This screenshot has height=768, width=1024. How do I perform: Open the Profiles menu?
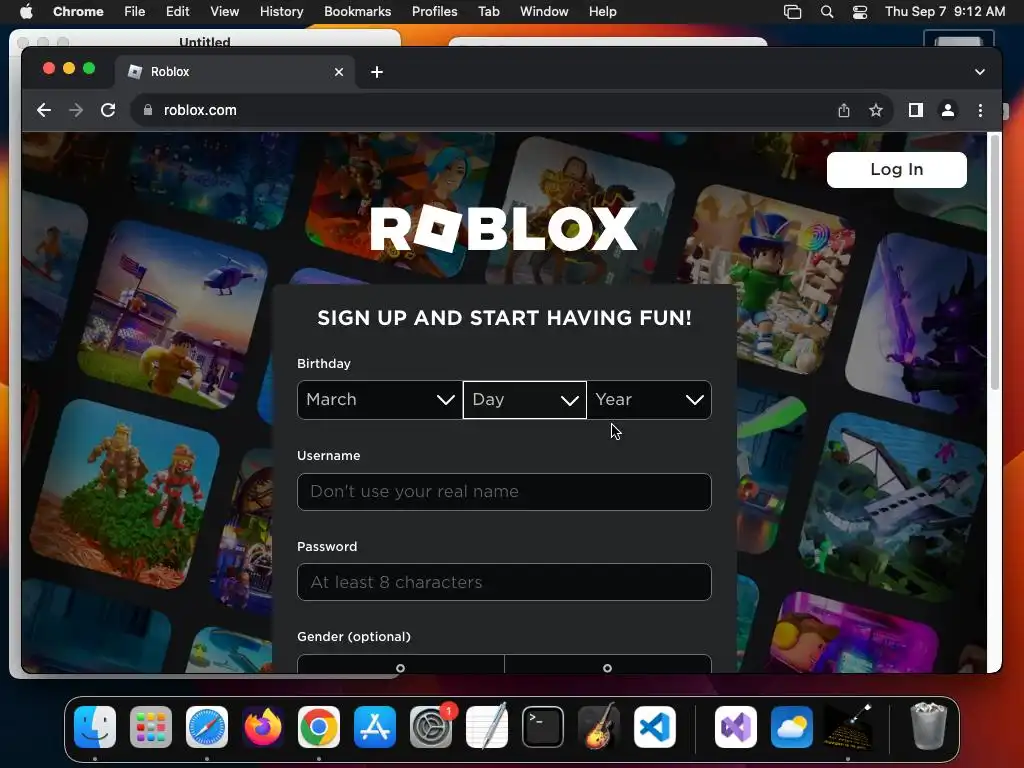pyautogui.click(x=434, y=12)
